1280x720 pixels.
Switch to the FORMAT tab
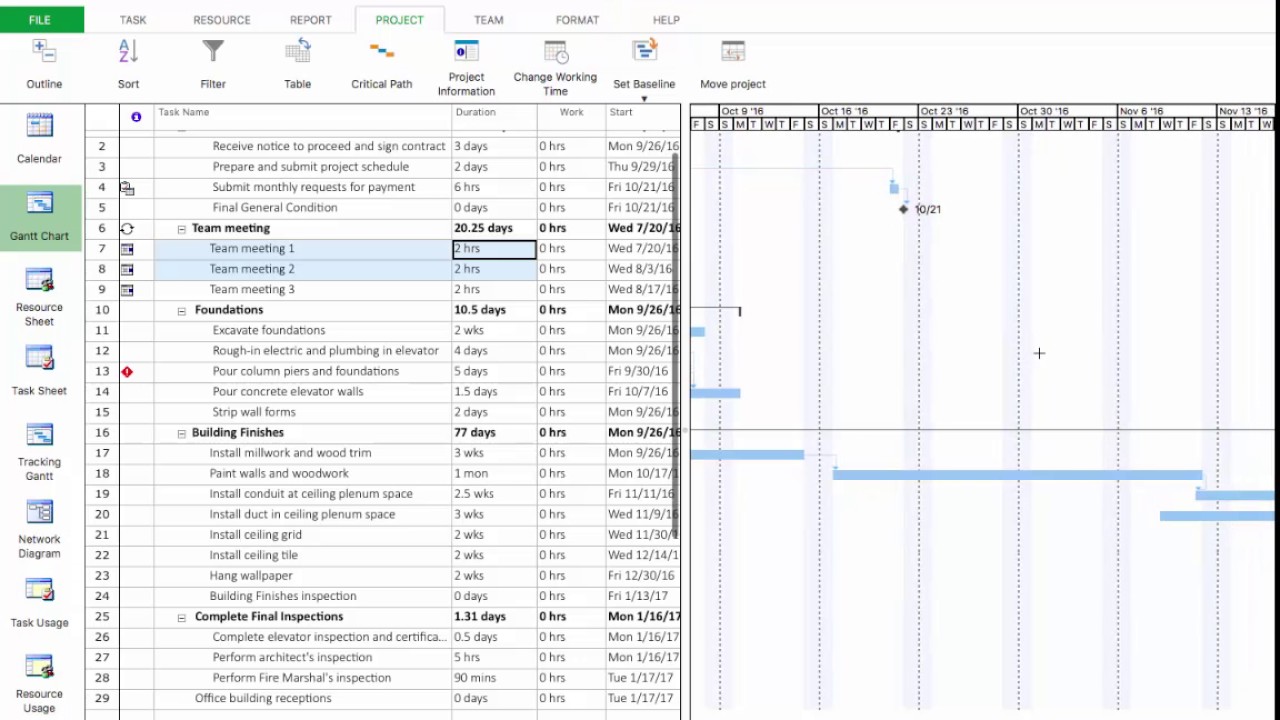click(x=577, y=20)
